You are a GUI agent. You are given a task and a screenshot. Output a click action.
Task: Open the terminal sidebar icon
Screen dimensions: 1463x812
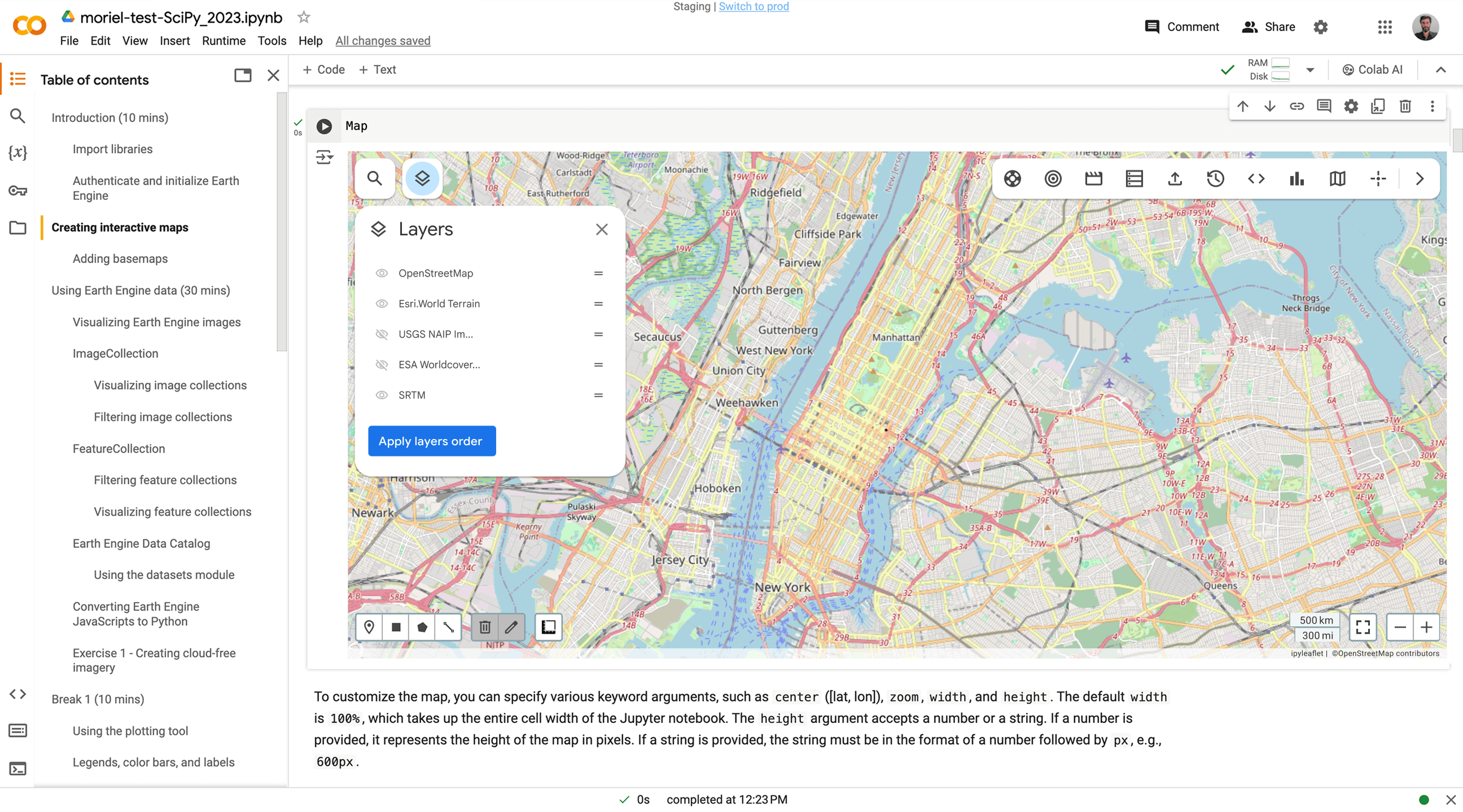click(17, 769)
